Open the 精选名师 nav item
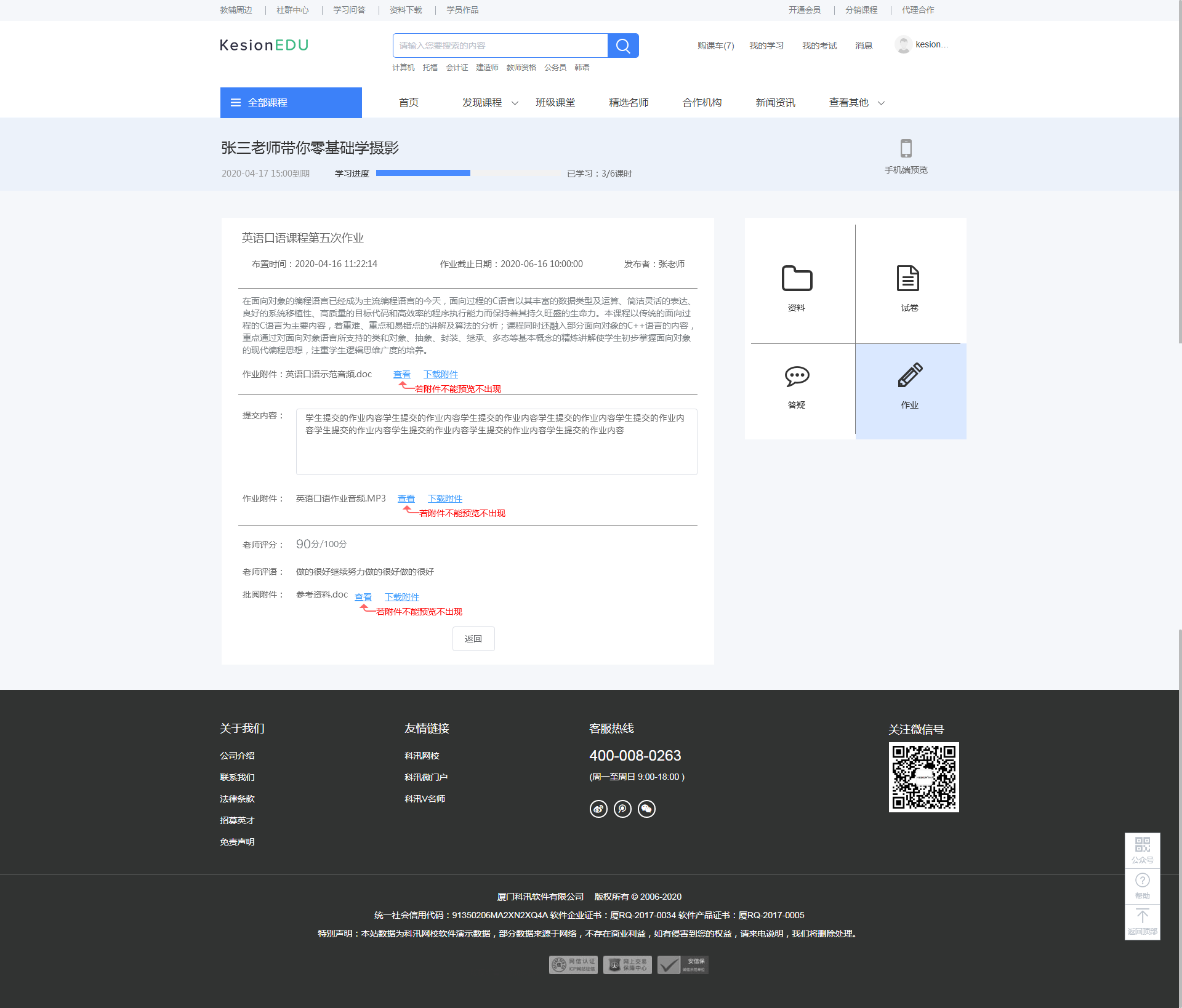 click(x=629, y=103)
